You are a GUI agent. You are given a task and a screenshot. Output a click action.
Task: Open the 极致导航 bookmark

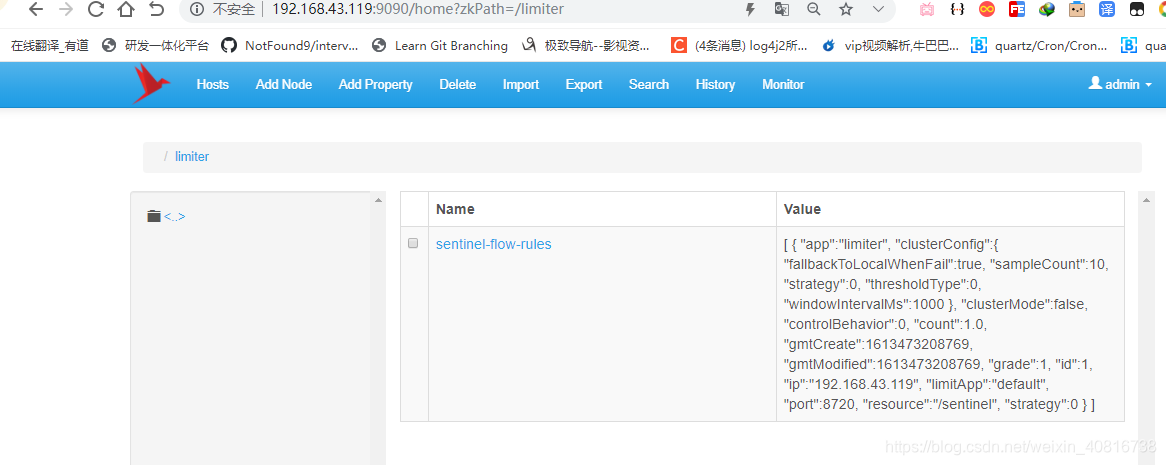pyautogui.click(x=586, y=45)
